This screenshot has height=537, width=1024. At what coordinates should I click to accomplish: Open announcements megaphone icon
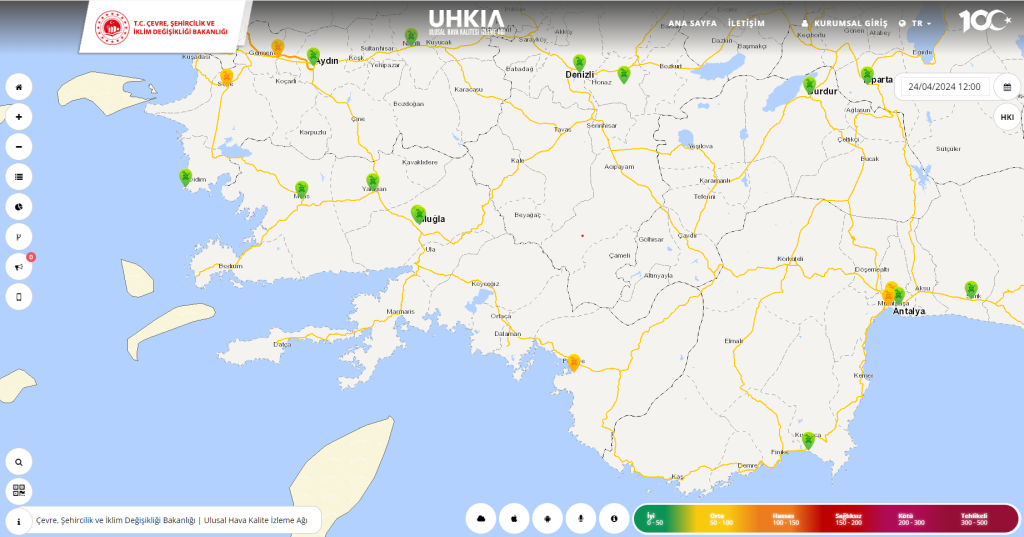tap(19, 267)
